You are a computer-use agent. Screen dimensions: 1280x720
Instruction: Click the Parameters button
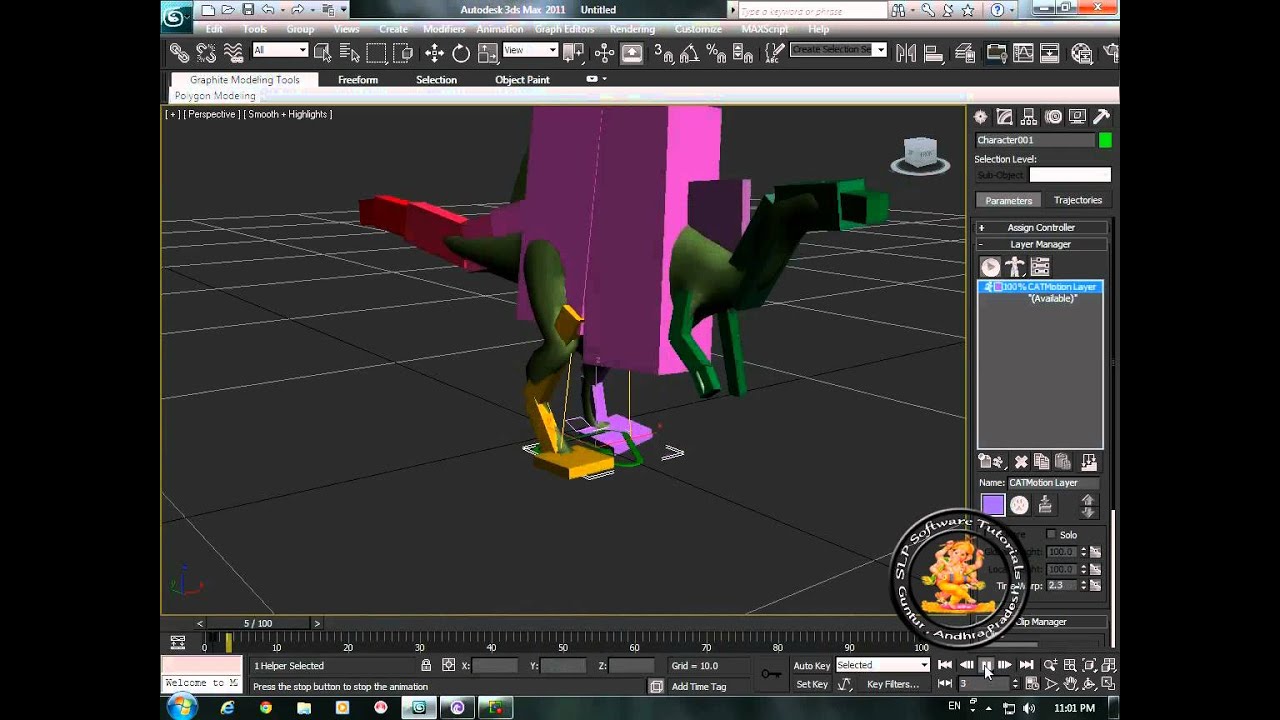[x=1008, y=200]
